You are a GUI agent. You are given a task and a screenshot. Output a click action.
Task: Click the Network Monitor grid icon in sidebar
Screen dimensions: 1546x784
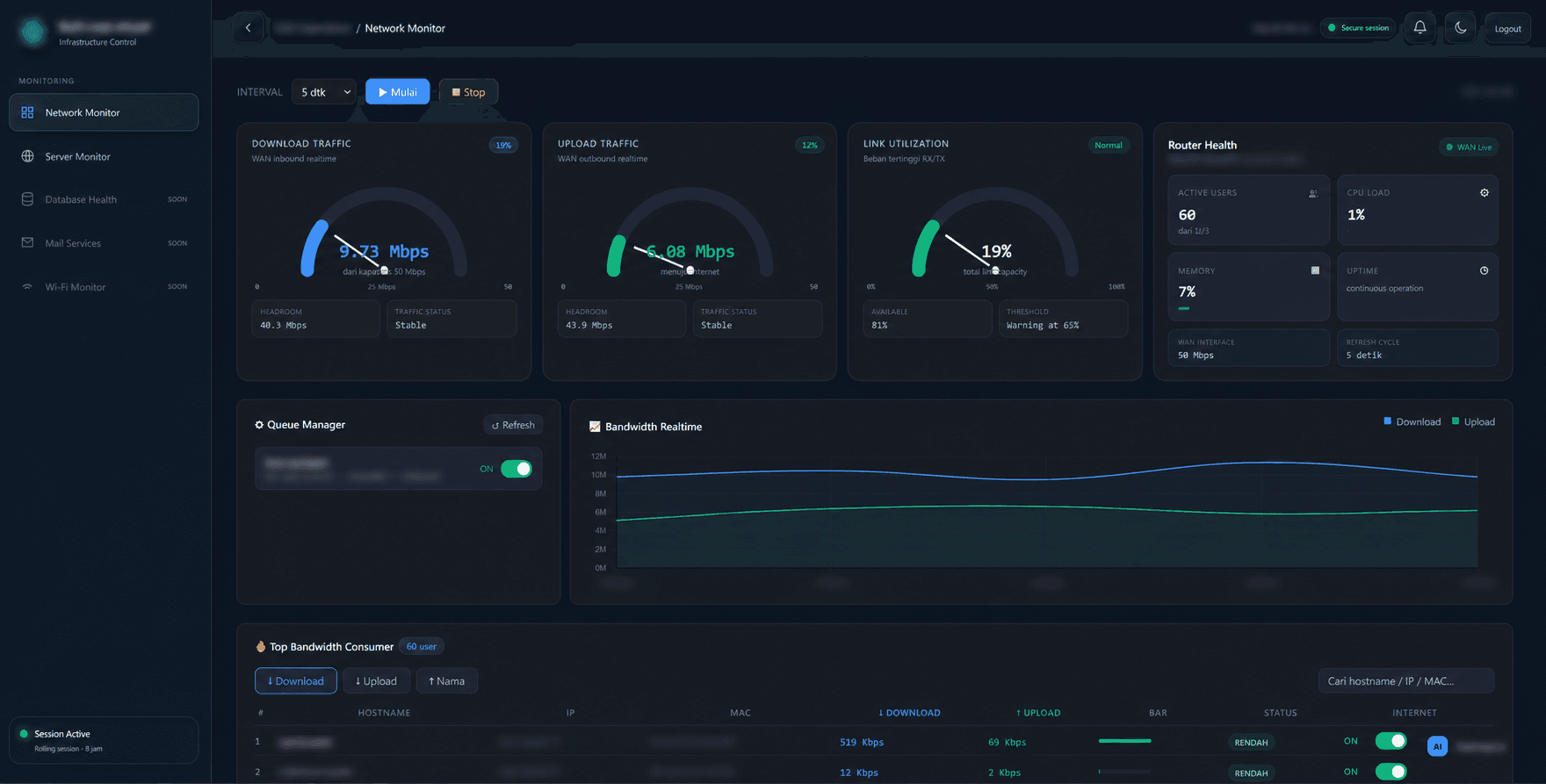pyautogui.click(x=27, y=112)
